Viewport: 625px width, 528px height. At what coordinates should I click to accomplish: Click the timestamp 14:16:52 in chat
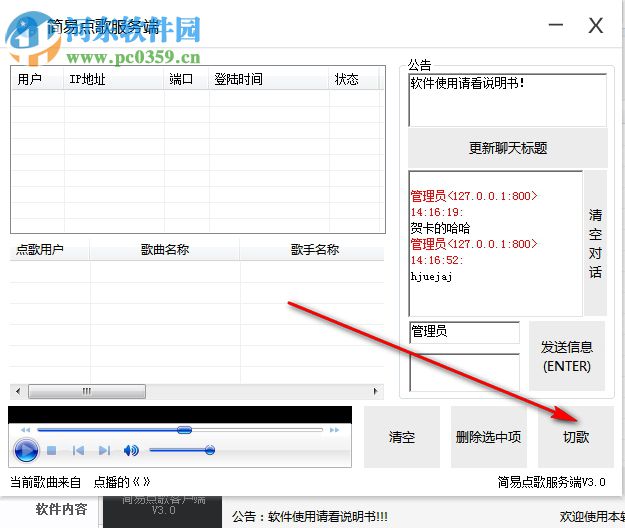coord(436,260)
